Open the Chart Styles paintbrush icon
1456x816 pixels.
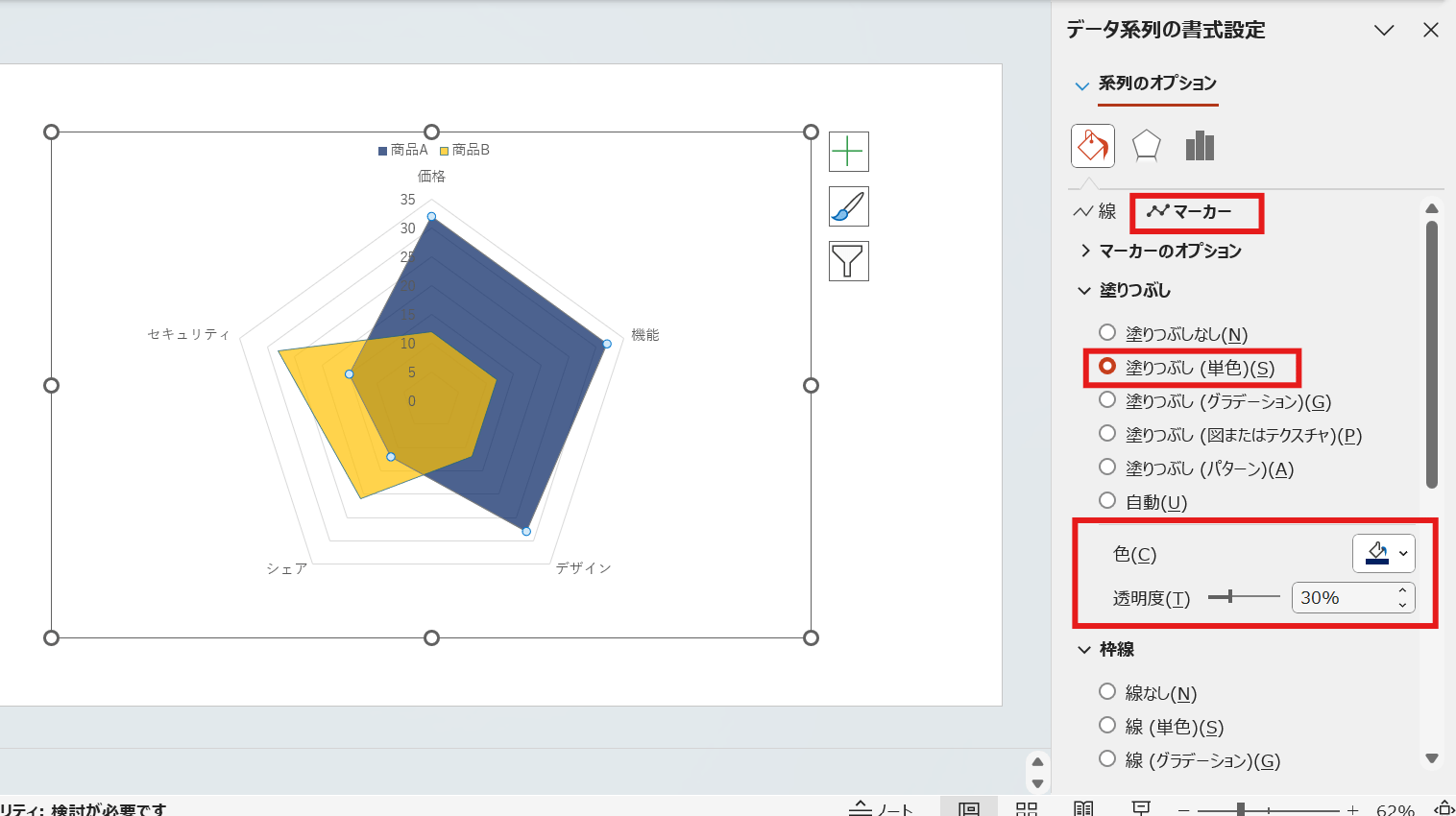tap(848, 206)
